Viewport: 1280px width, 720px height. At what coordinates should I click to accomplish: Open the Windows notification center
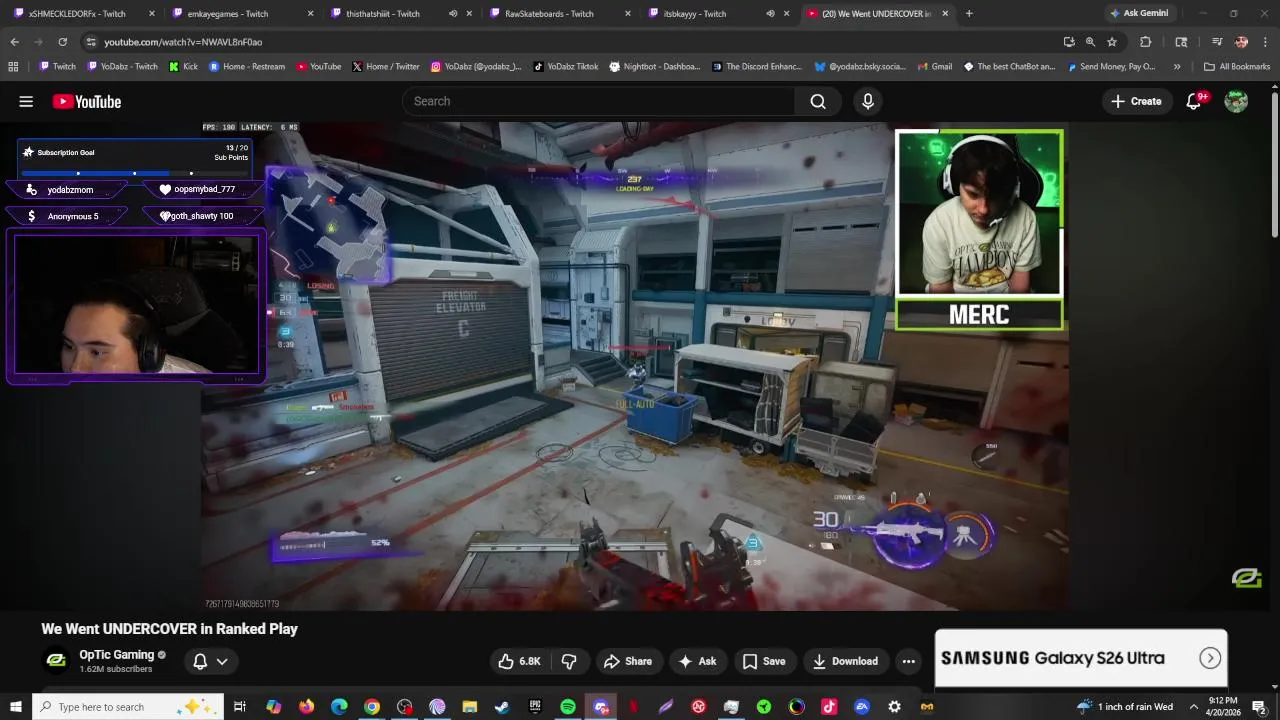1259,707
